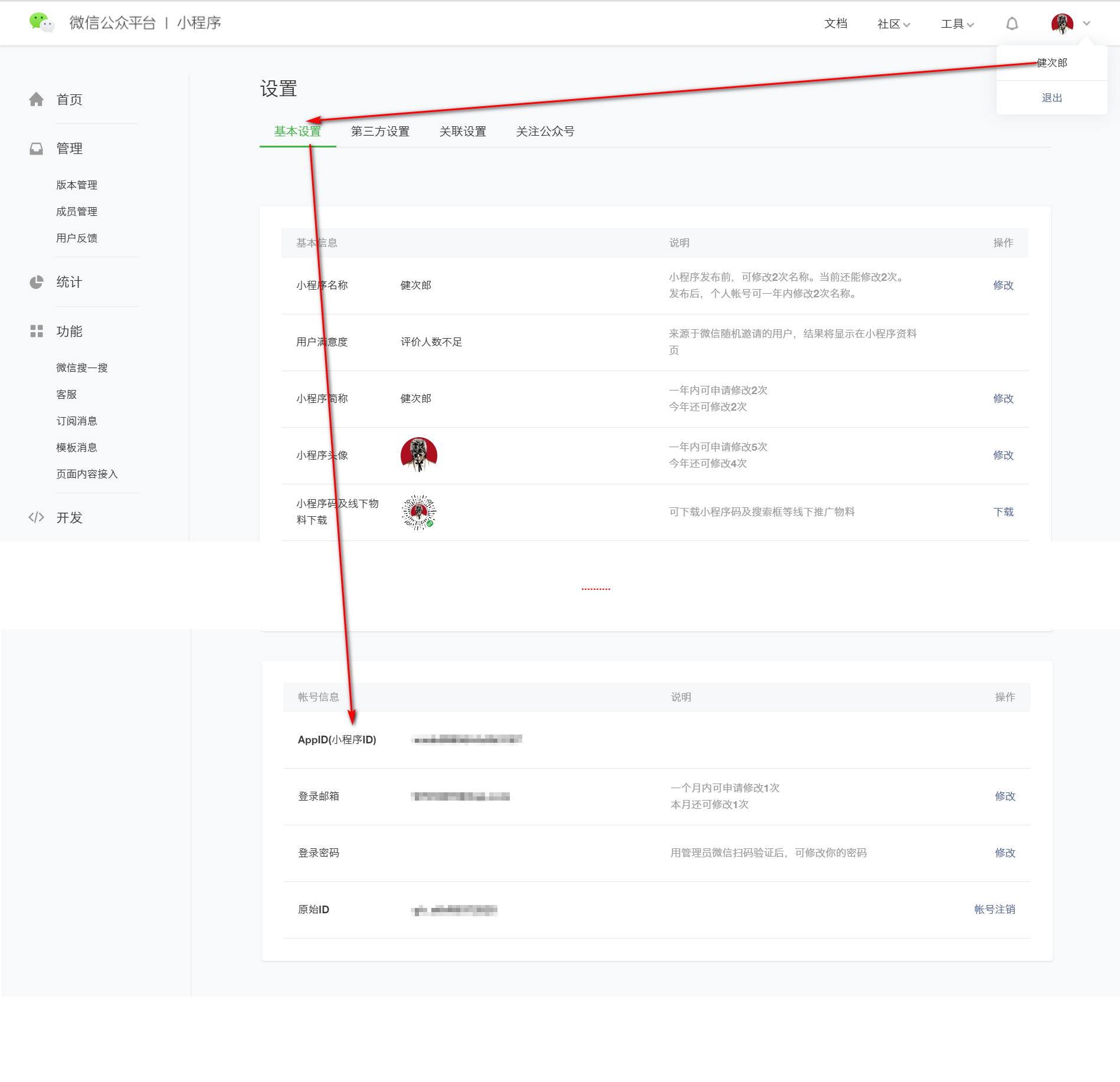Open 订阅消息 in sidebar
1120x1082 pixels.
[x=77, y=421]
